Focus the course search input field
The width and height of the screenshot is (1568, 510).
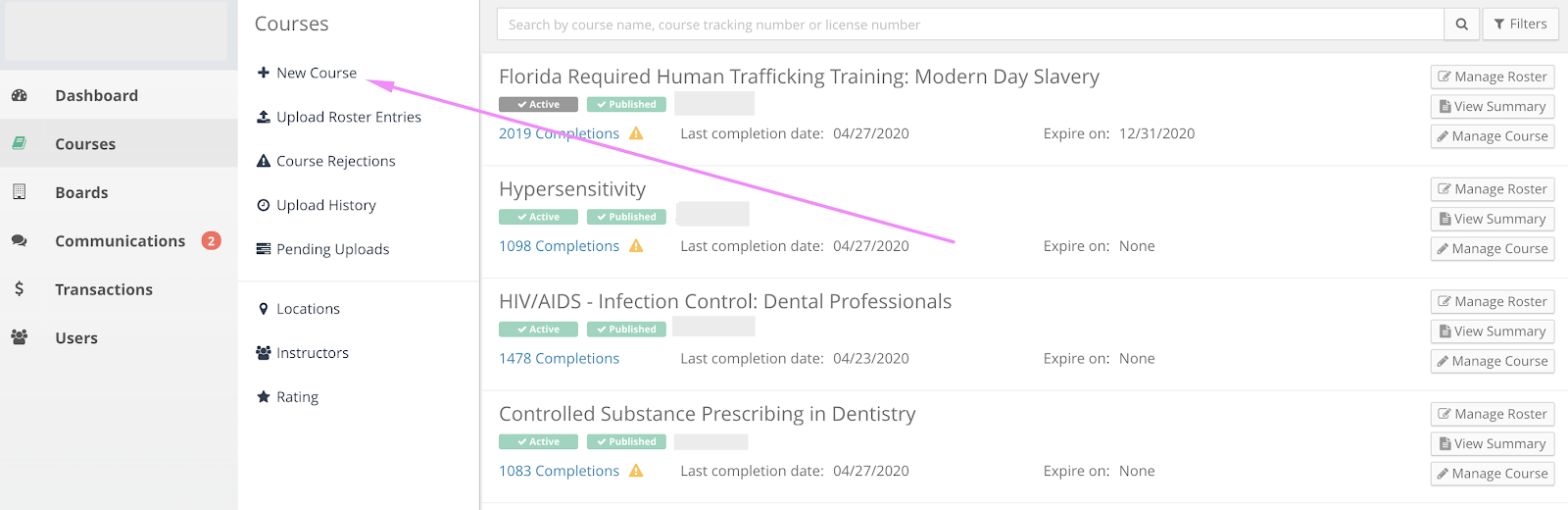point(970,25)
